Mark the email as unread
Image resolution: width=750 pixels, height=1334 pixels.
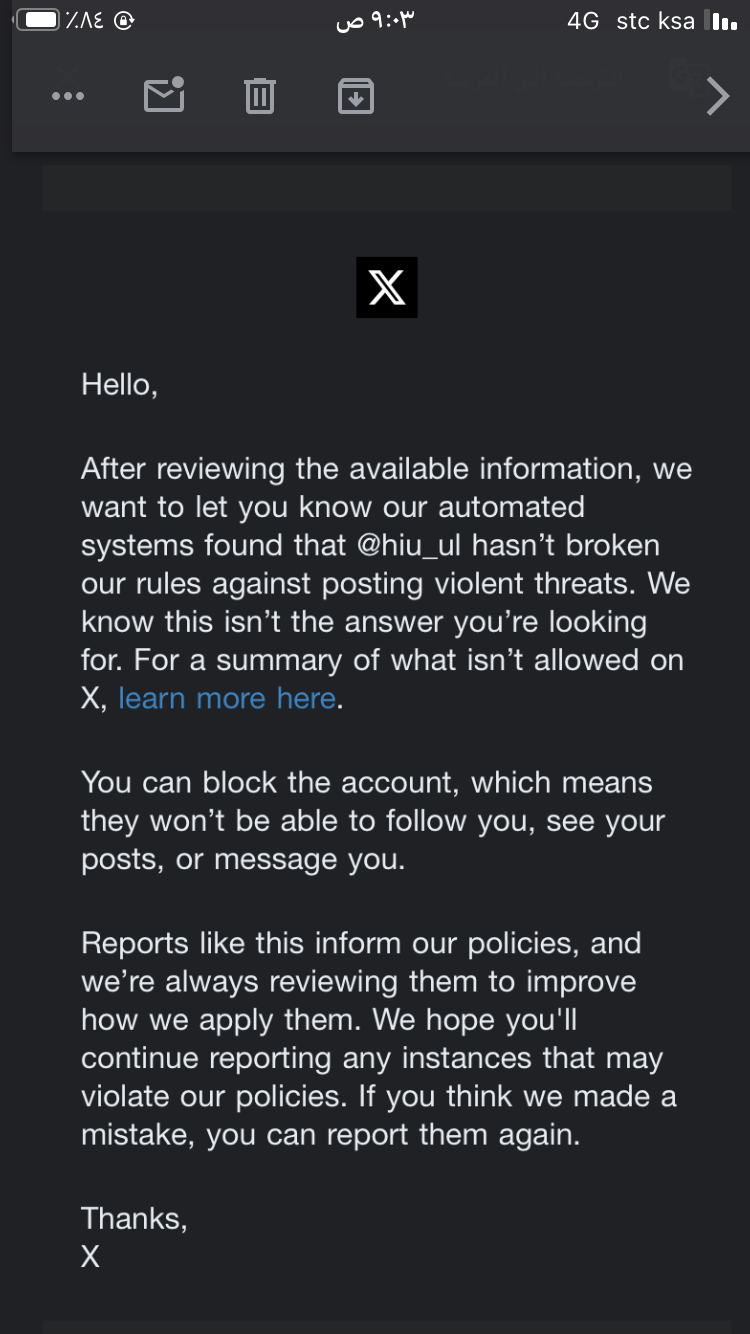[164, 95]
